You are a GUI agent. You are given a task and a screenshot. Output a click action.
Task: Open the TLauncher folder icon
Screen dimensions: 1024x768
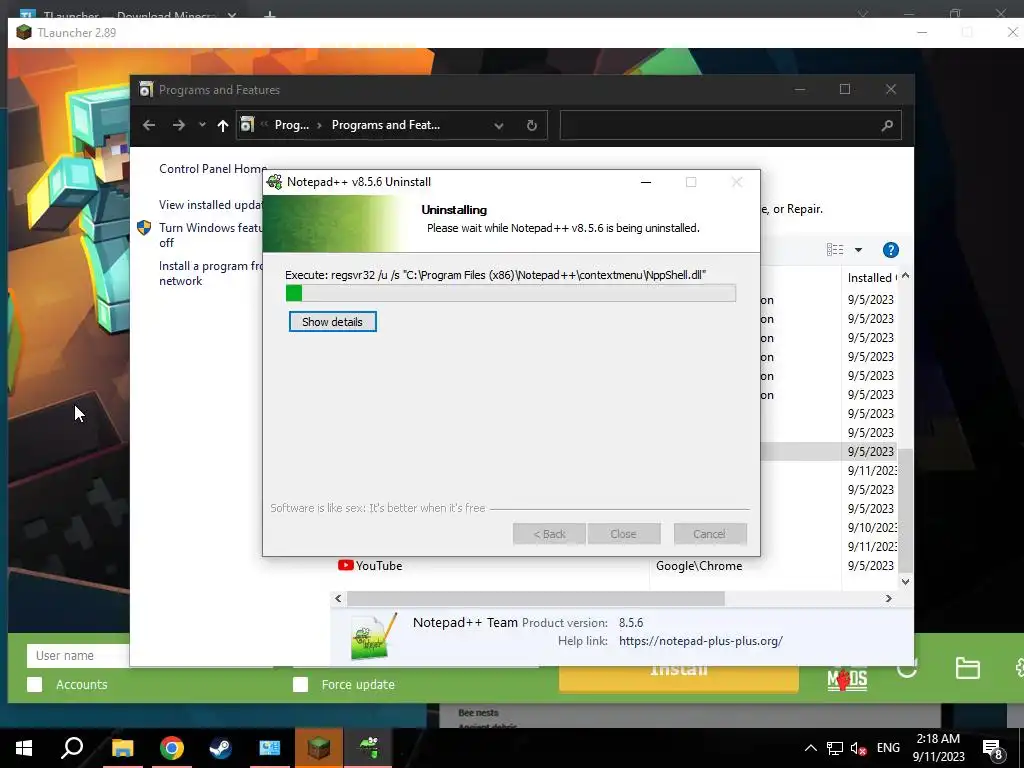[967, 667]
